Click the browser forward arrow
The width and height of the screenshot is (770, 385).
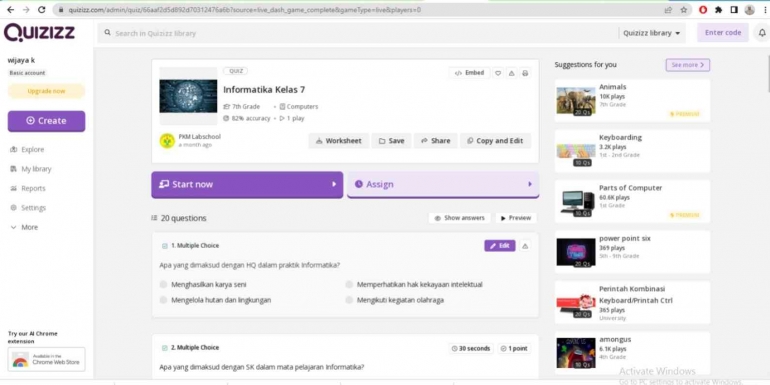click(x=26, y=10)
